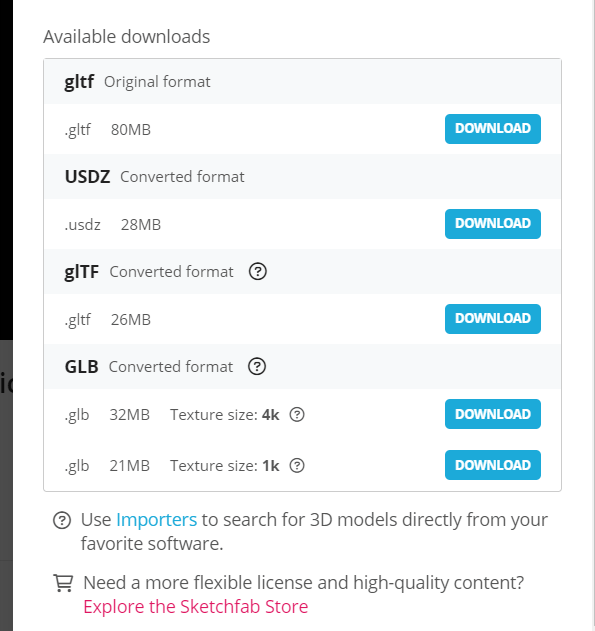Click the Available downloads heading
595x631 pixels.
127,37
